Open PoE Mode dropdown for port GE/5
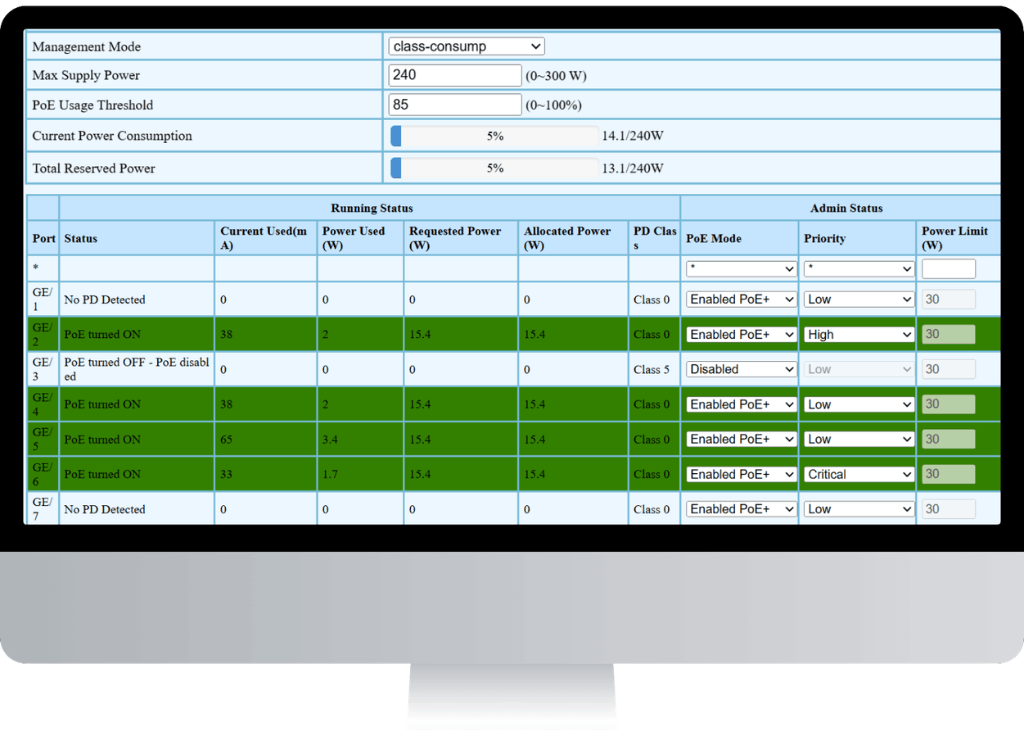Viewport: 1024px width, 730px height. point(741,439)
